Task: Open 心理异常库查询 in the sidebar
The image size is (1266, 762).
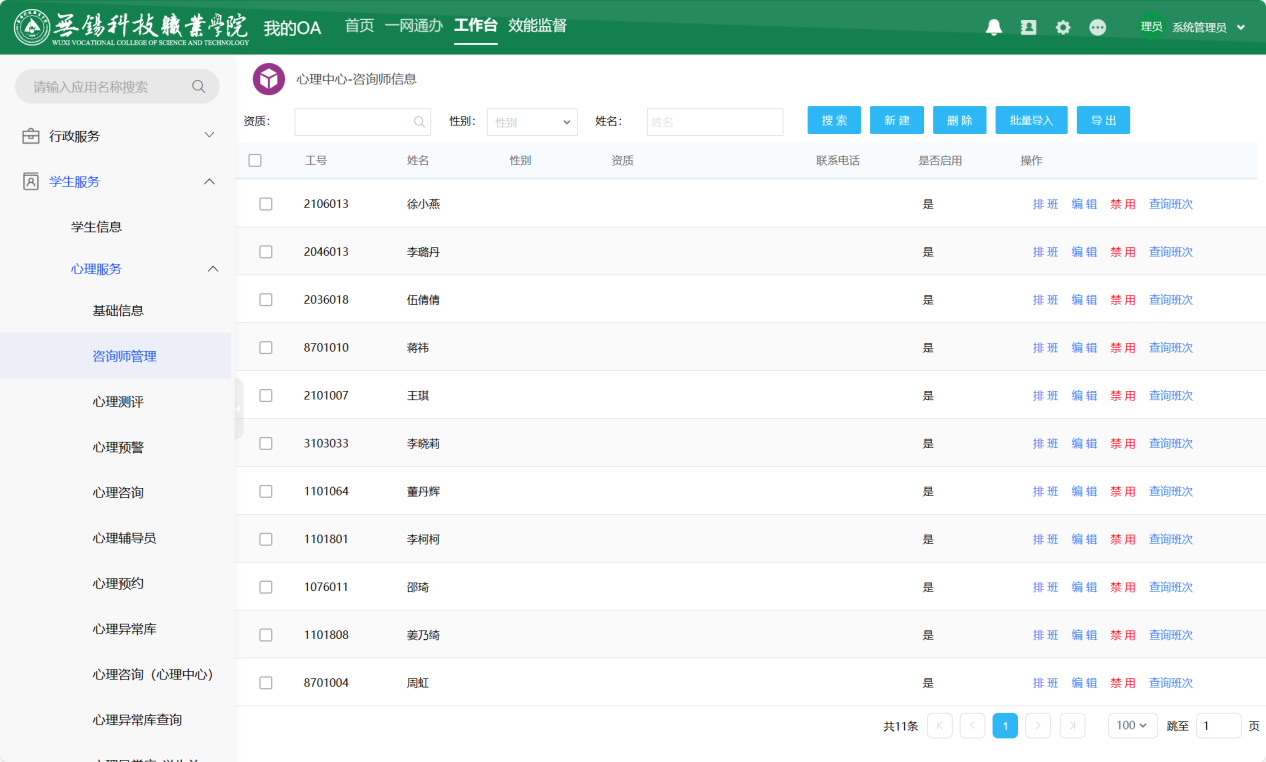Action: click(x=137, y=720)
